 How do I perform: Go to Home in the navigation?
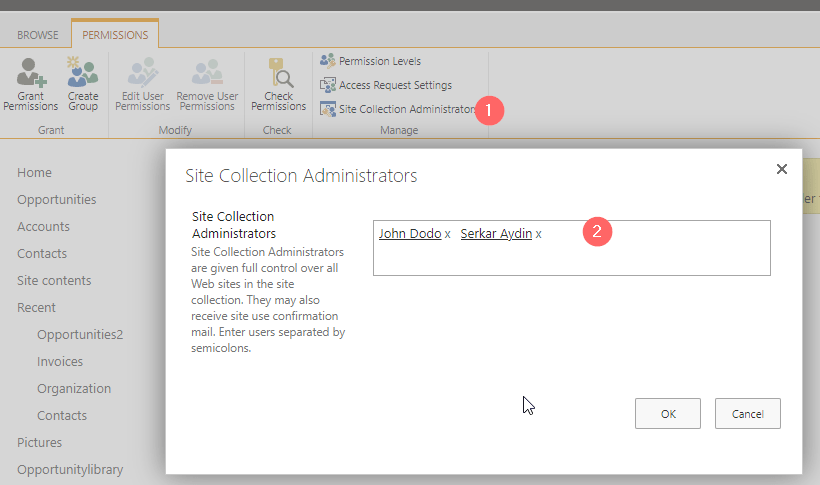[35, 173]
